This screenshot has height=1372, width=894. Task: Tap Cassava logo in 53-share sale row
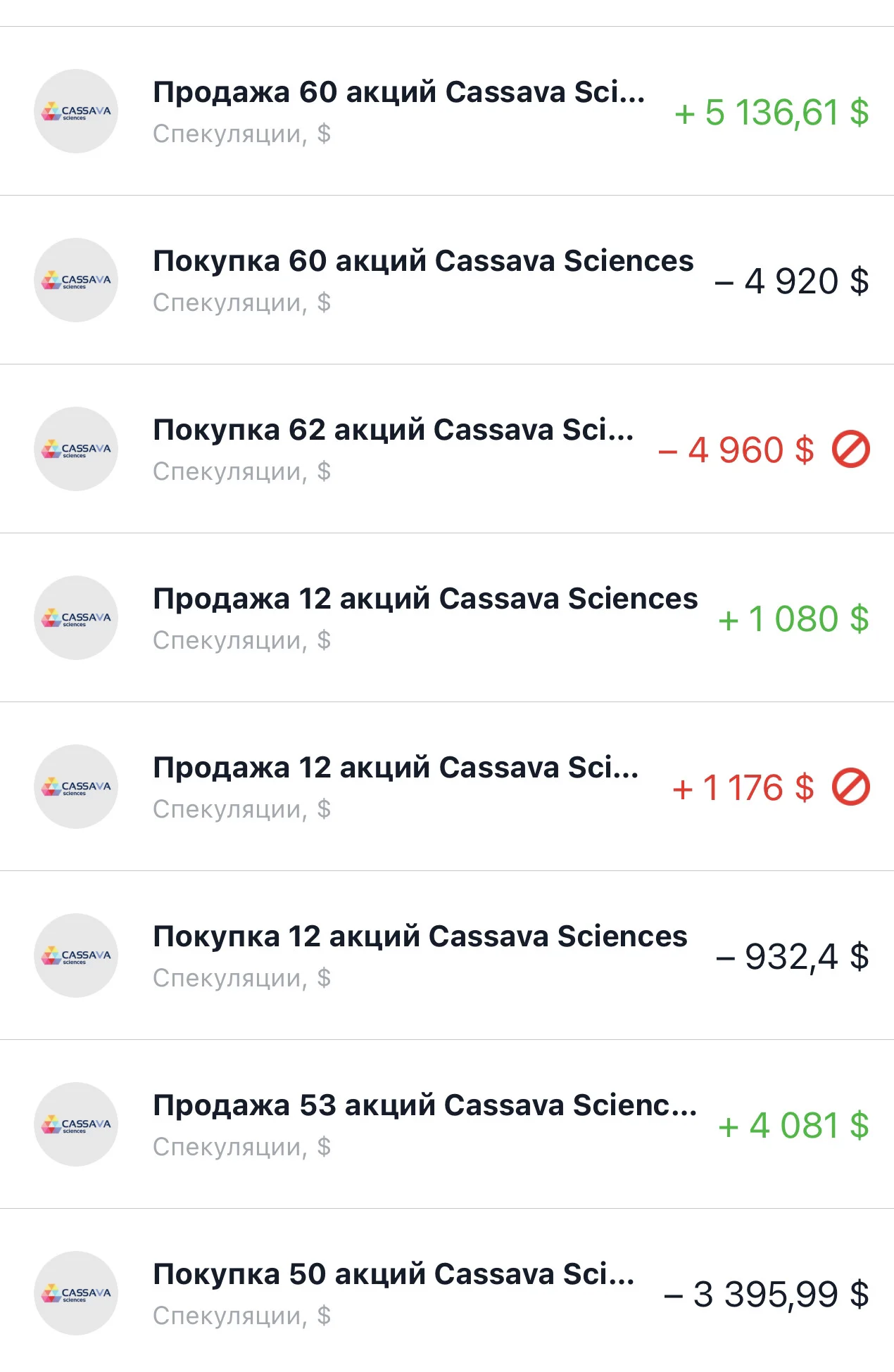click(x=76, y=1124)
